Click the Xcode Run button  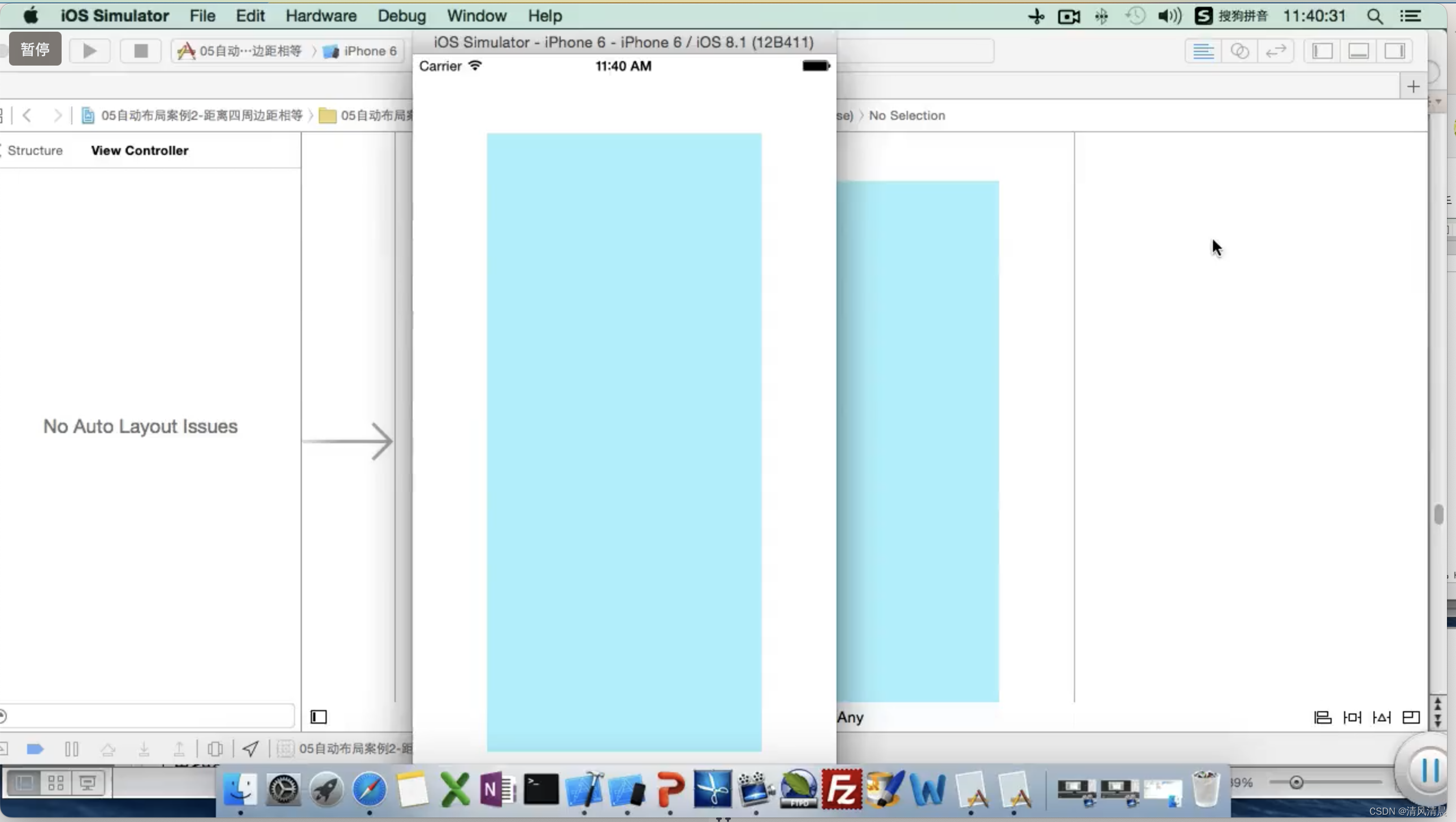coord(89,51)
